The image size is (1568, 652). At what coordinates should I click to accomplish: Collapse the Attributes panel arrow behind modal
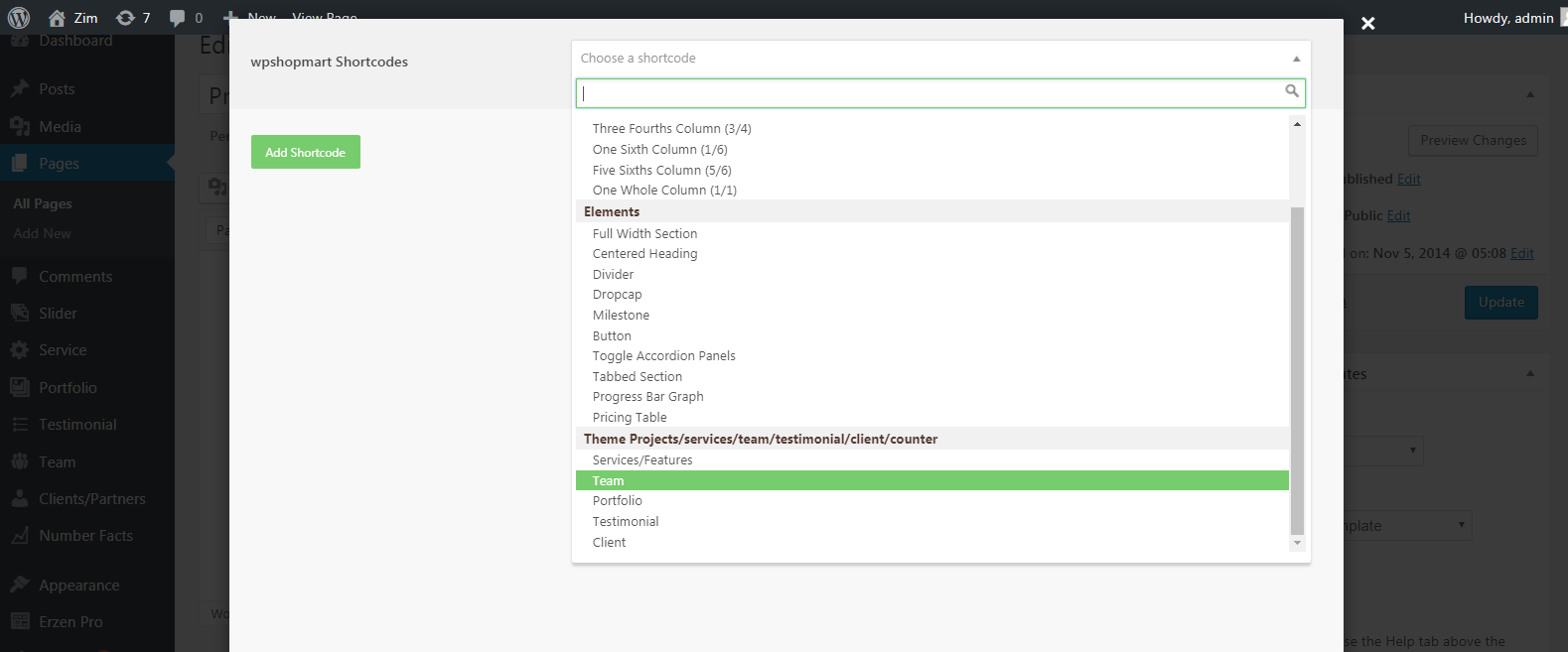click(1530, 373)
